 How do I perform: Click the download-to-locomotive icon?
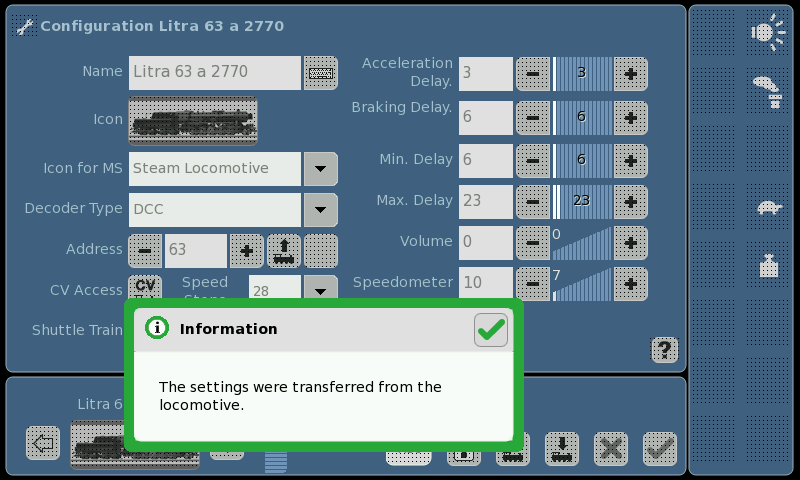[x=562, y=449]
